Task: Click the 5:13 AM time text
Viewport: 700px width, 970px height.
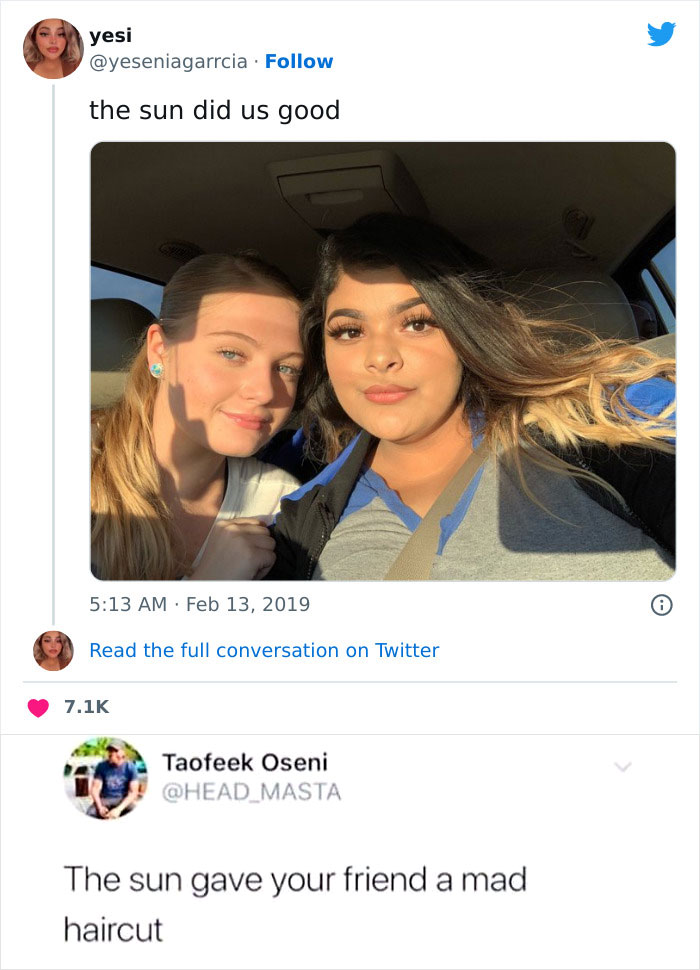Action: pyautogui.click(x=126, y=604)
